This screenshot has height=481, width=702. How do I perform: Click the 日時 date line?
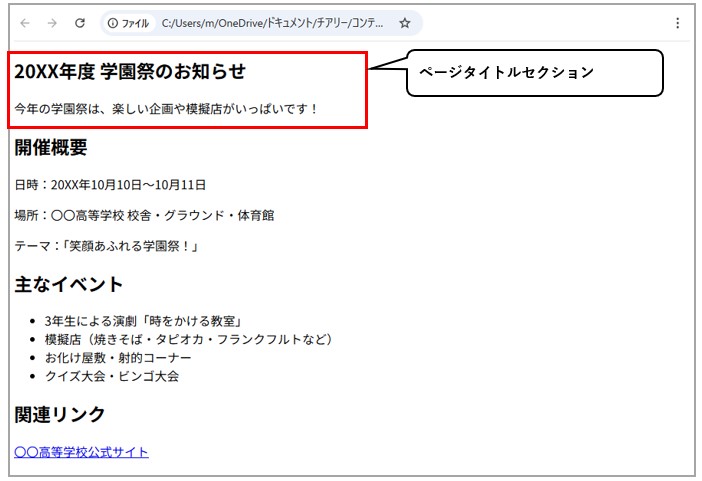[x=110, y=185]
